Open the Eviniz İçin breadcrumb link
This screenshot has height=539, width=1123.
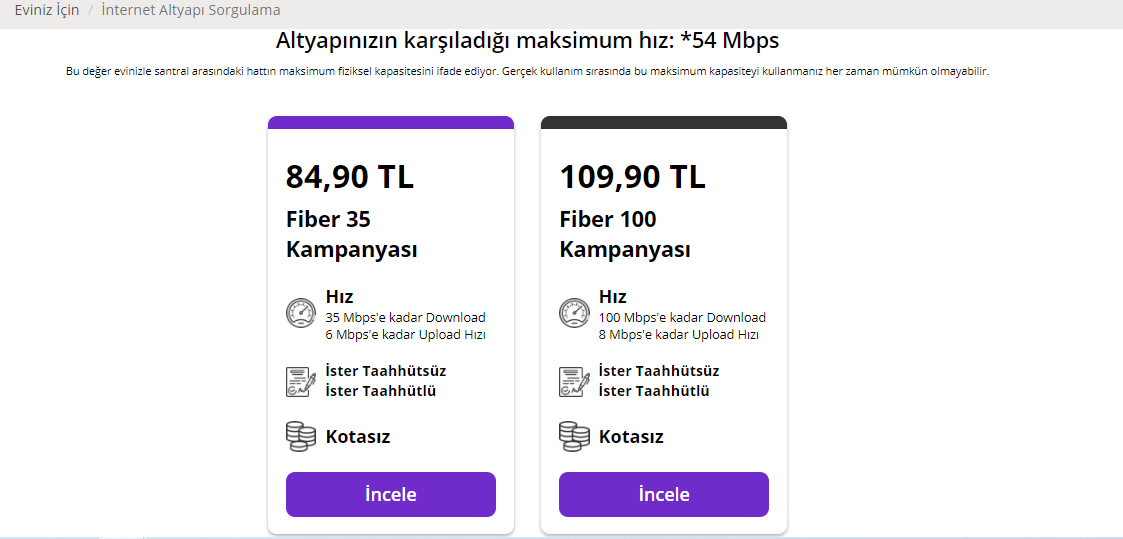click(x=47, y=10)
